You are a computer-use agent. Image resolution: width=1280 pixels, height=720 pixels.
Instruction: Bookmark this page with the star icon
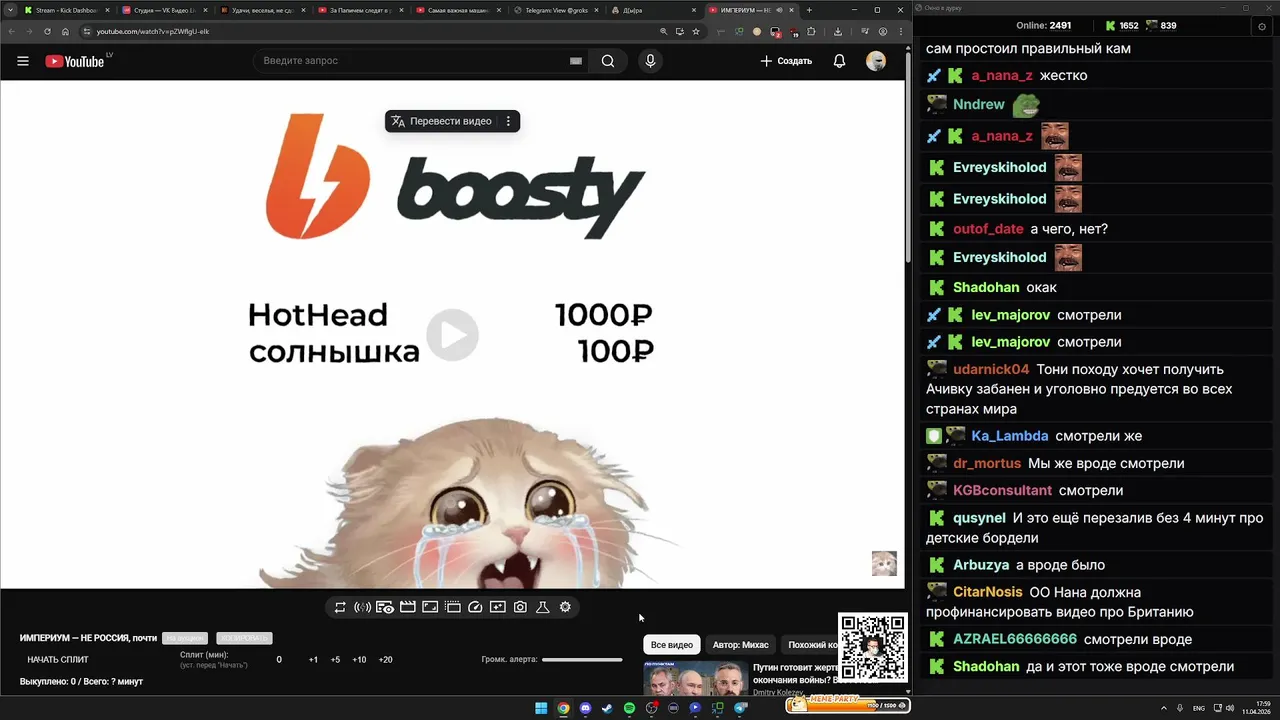(x=696, y=31)
